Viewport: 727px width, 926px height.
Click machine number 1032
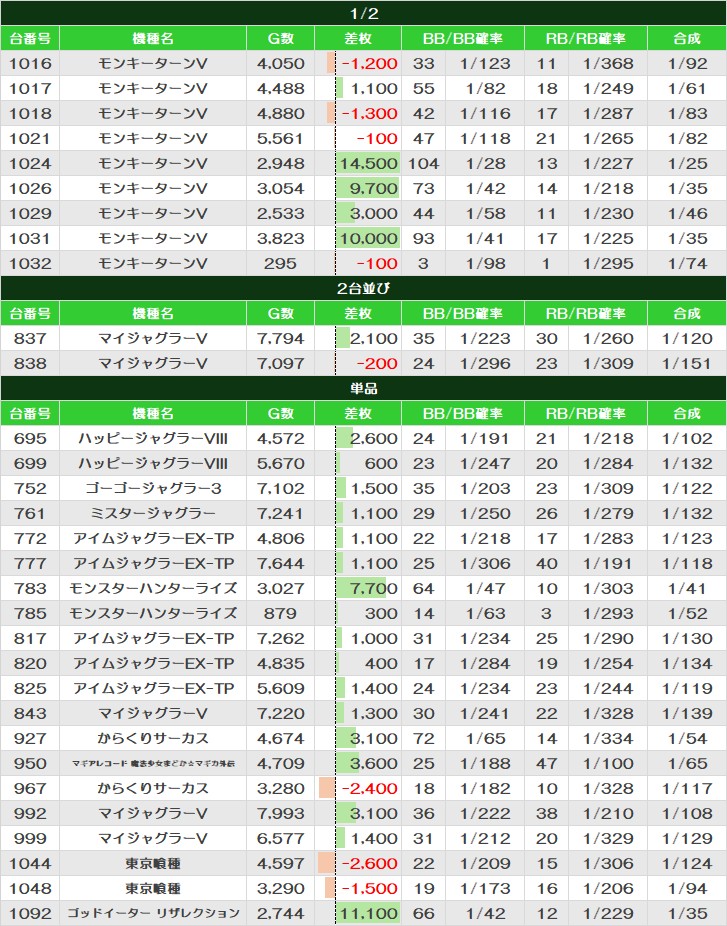(30, 263)
